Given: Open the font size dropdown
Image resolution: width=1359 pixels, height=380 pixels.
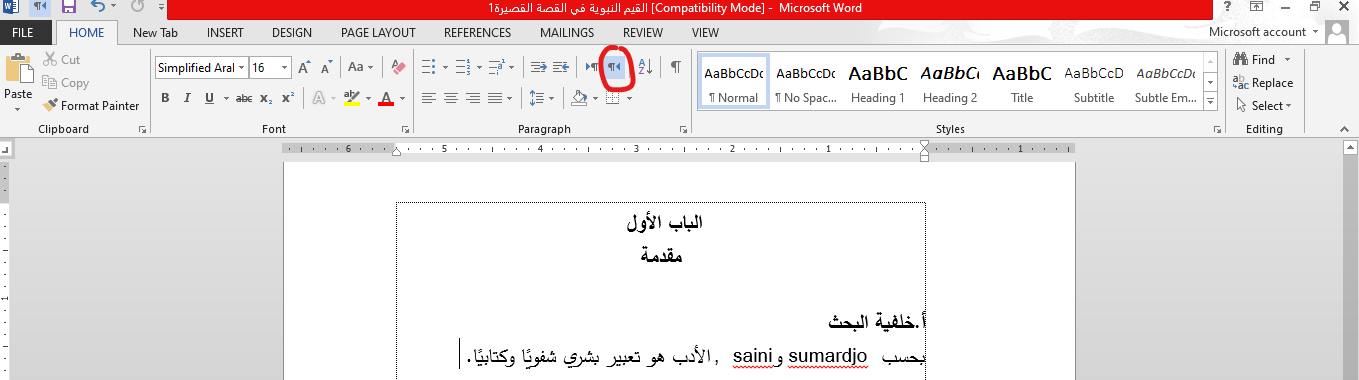Looking at the screenshot, I should (x=285, y=68).
